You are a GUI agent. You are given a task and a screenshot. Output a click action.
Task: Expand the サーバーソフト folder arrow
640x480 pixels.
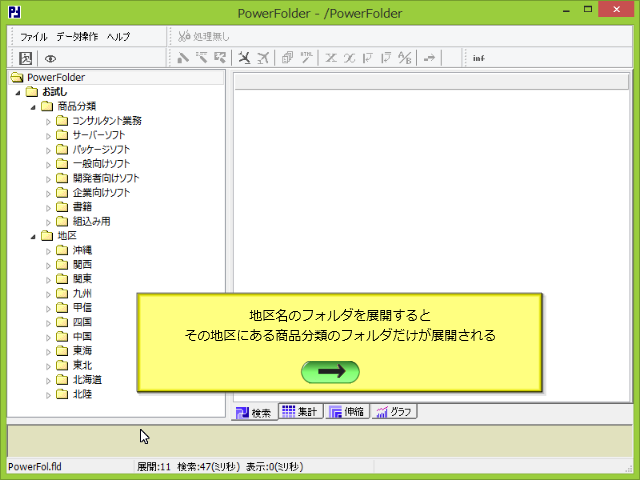pyautogui.click(x=48, y=136)
